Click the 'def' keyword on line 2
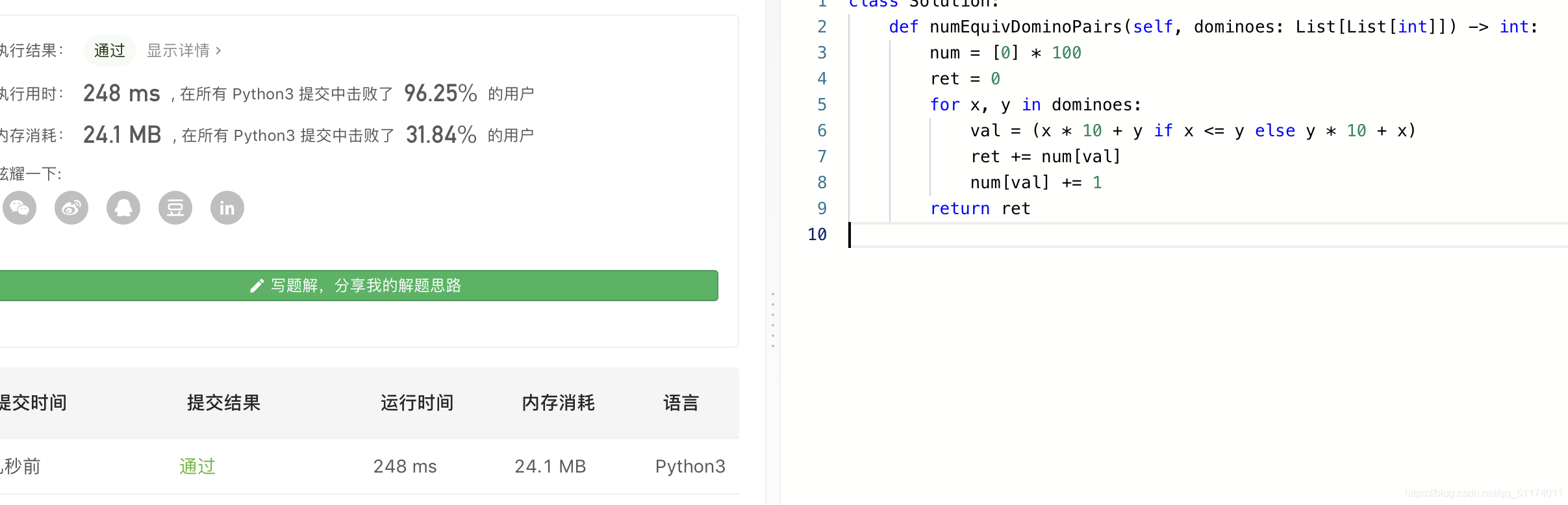1568x505 pixels. point(904,27)
